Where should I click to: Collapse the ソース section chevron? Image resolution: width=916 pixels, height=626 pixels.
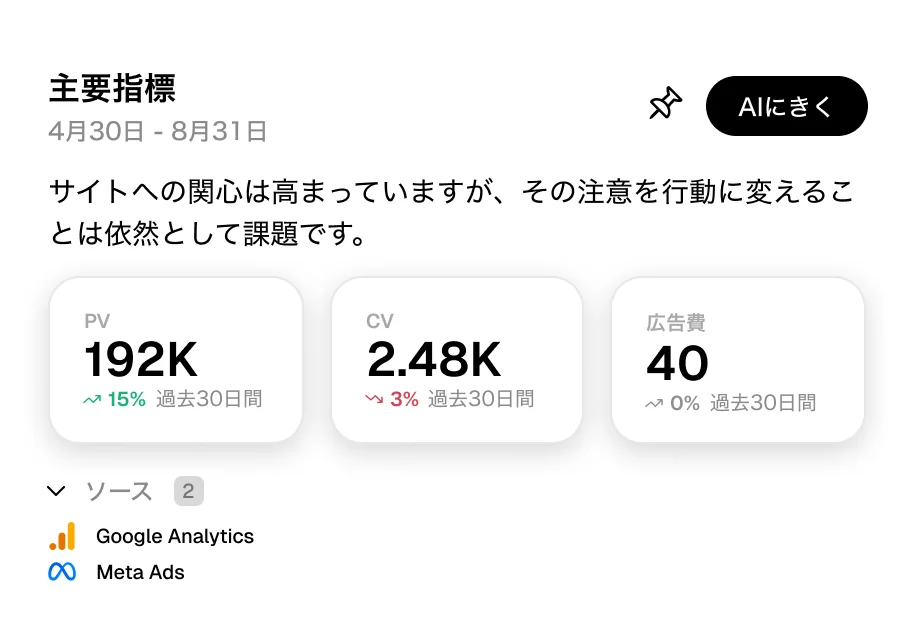pos(57,491)
